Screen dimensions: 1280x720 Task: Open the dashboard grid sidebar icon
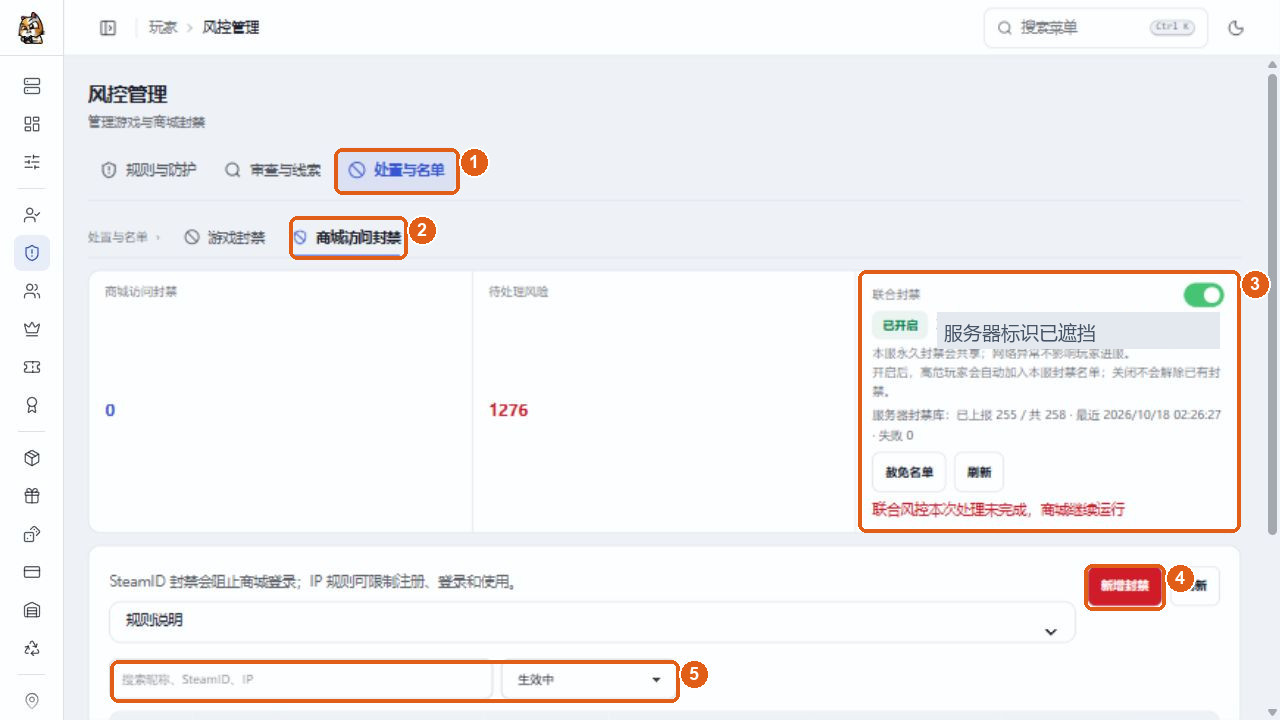(x=32, y=124)
